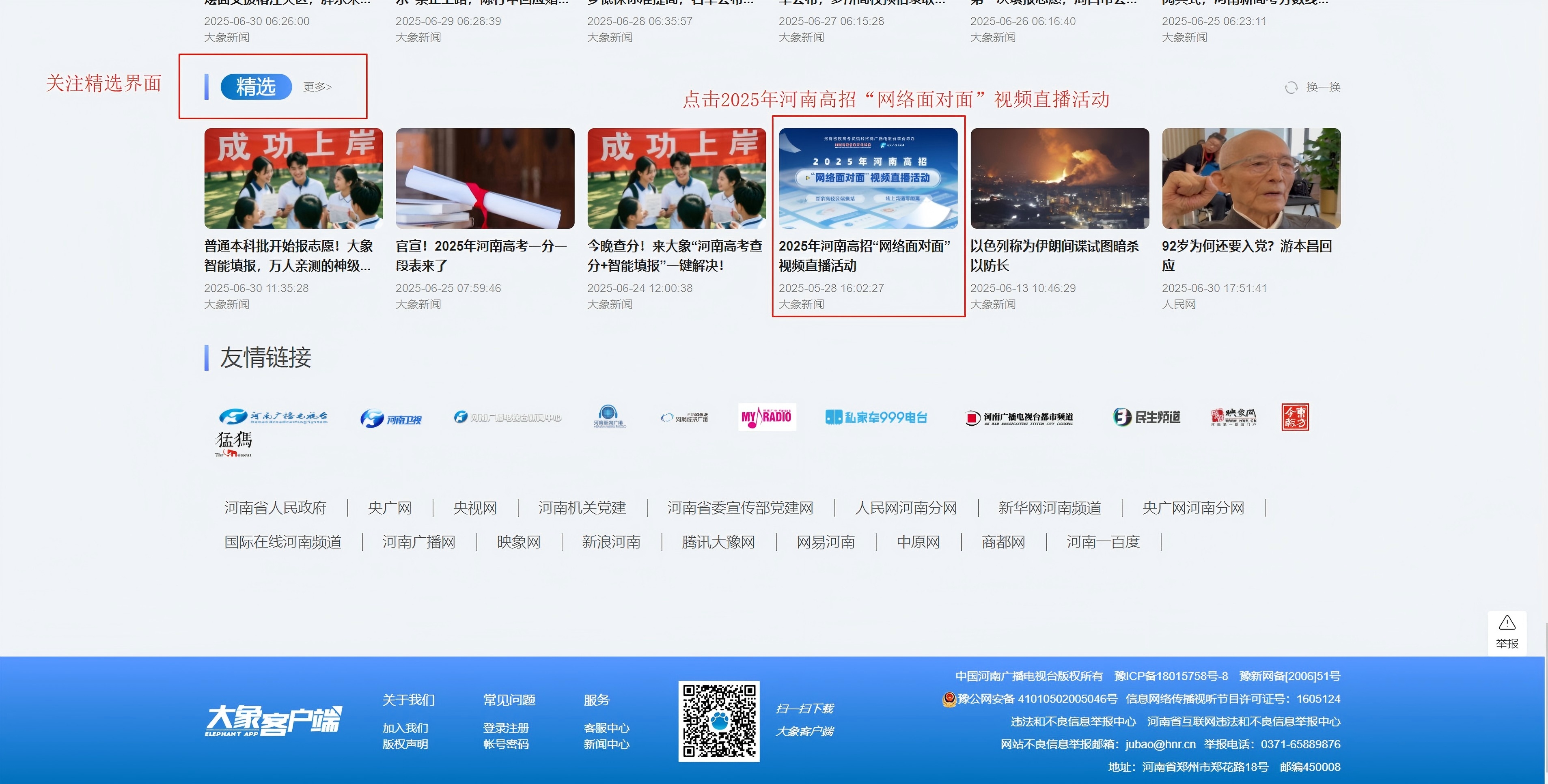
Task: Open the 腾讯大豫网 link
Action: point(718,543)
